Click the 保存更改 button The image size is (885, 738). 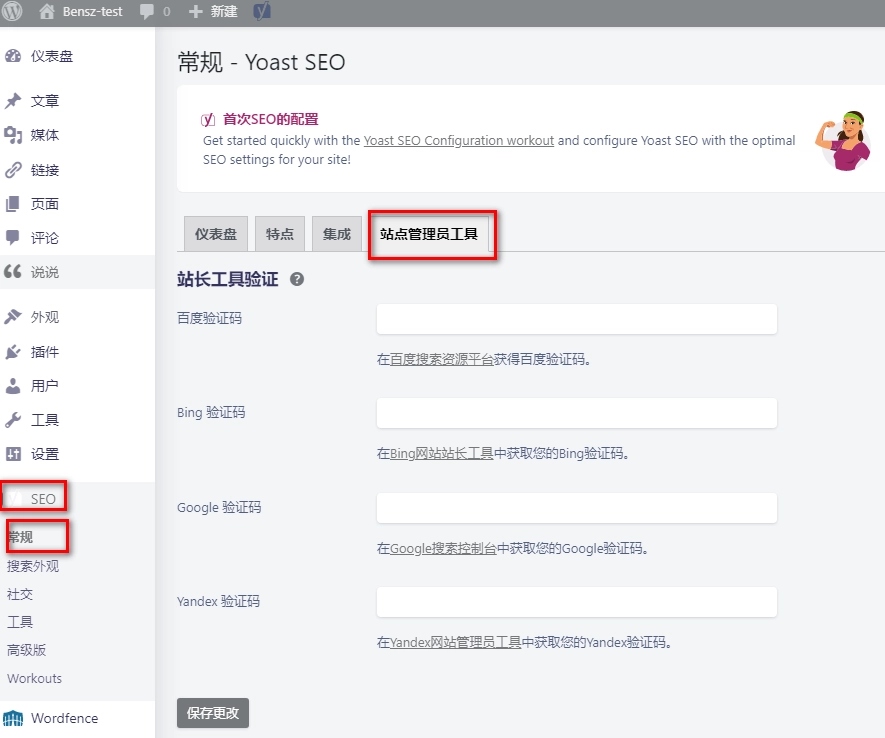pyautogui.click(x=213, y=713)
